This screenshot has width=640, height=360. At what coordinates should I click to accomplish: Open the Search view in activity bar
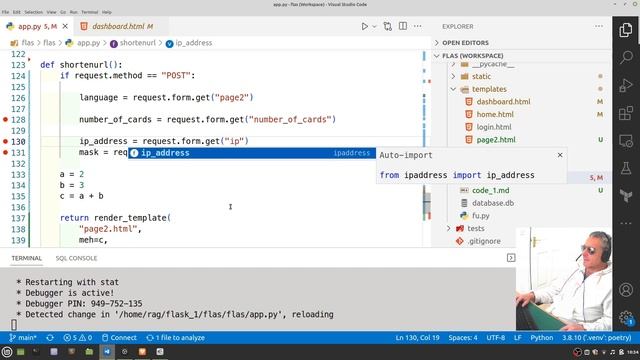[x=626, y=57]
